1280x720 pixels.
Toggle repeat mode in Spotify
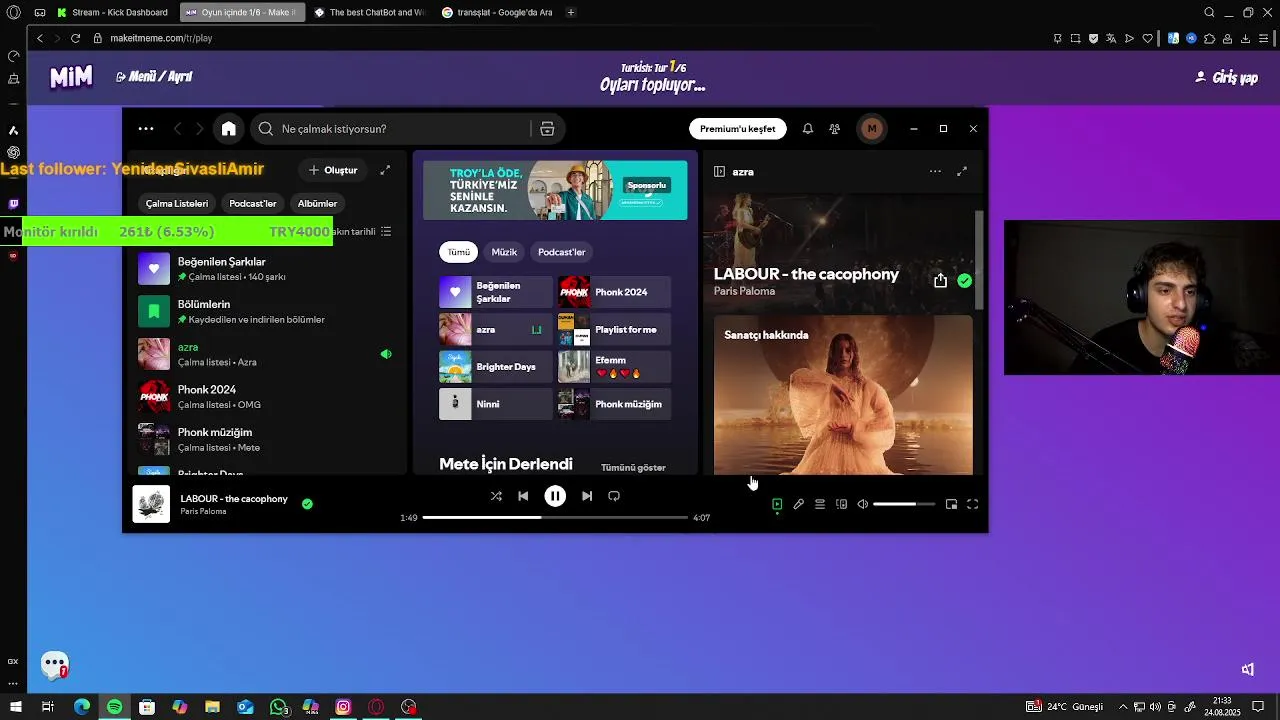(614, 496)
